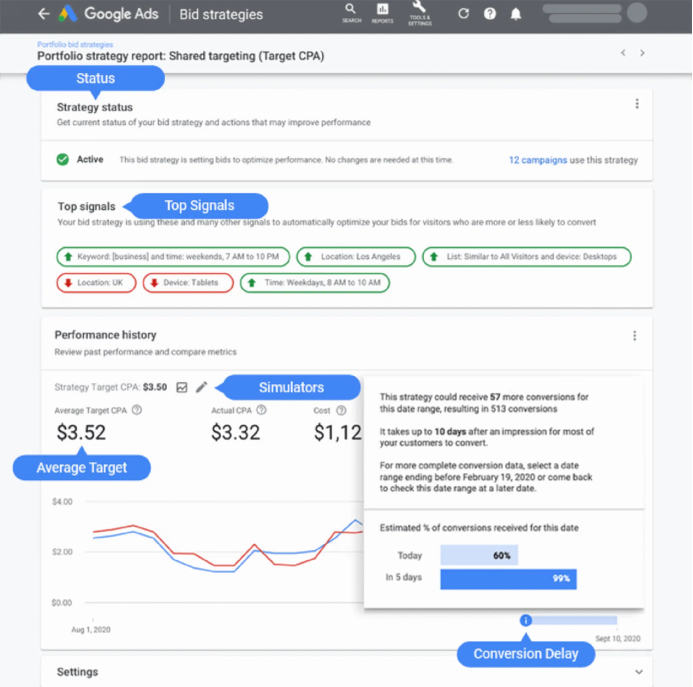This screenshot has height=687, width=693.
Task: Click the Today 60% conversion bar
Action: point(479,555)
